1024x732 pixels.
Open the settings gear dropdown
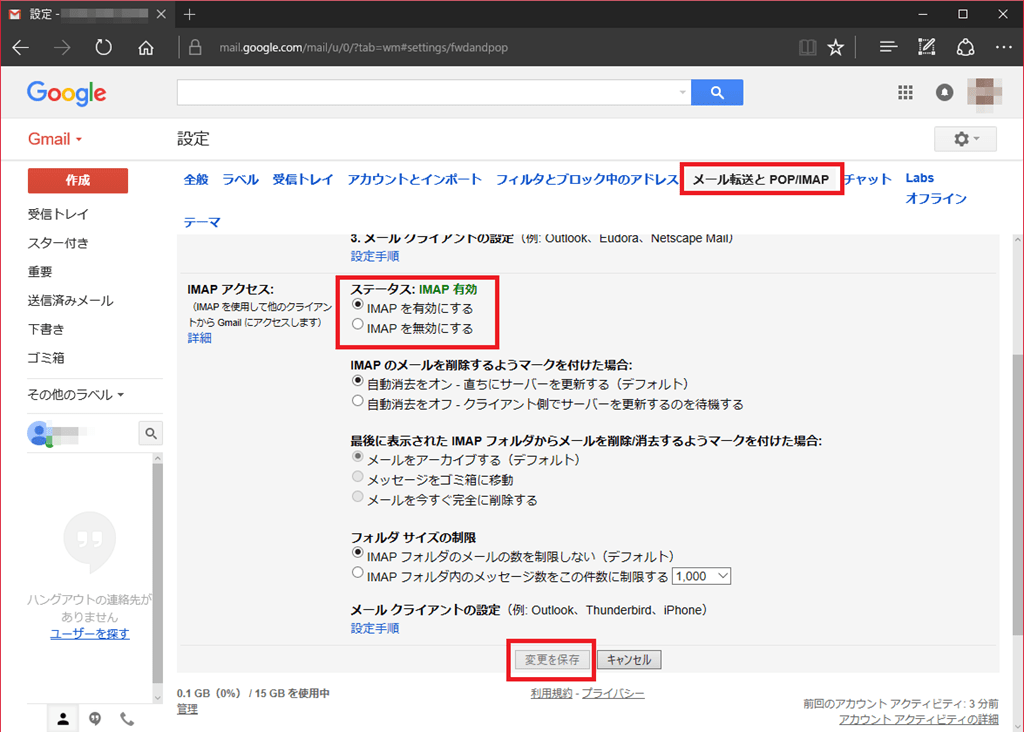[965, 139]
